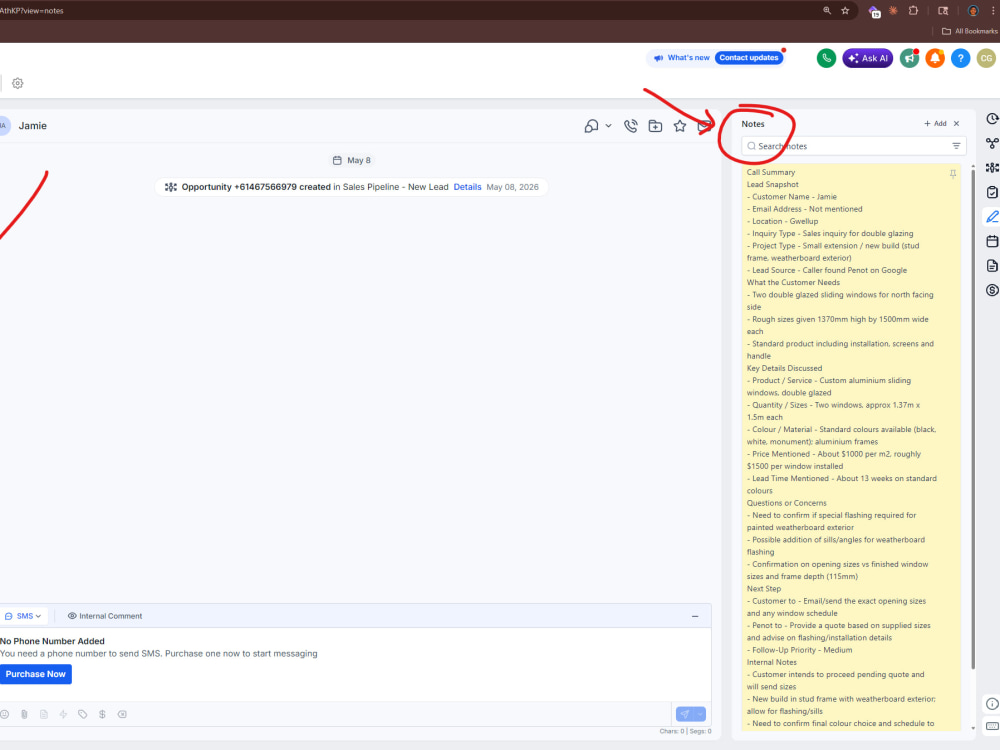Click the Location - Gwellup line
Screen dimensions: 1000x750
point(783,221)
